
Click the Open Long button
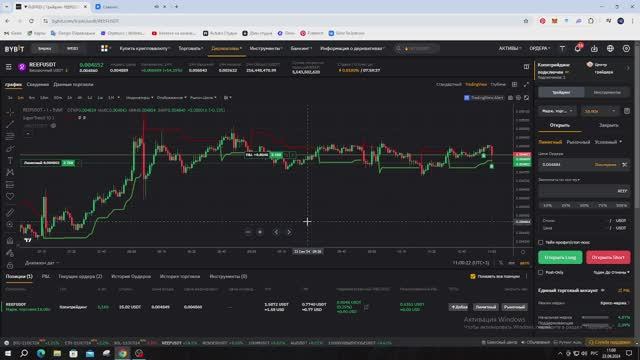point(560,258)
